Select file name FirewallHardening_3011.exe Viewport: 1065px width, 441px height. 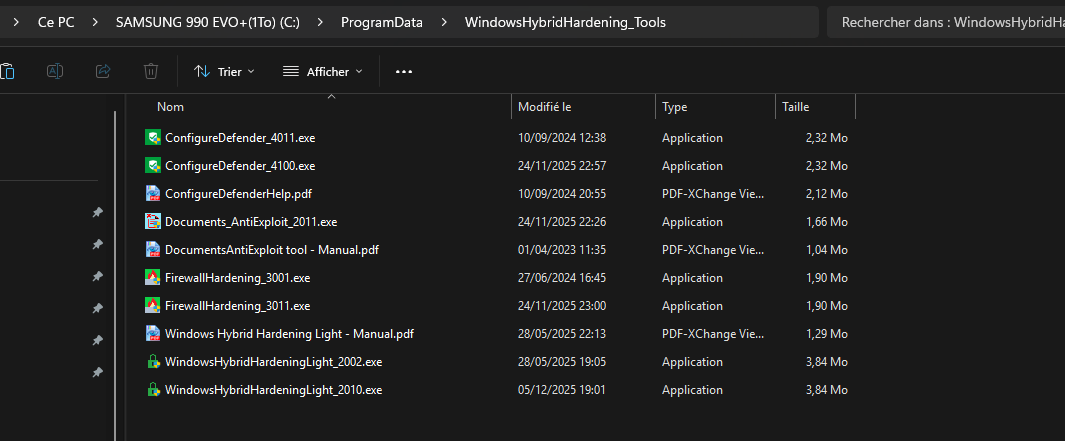coord(238,306)
